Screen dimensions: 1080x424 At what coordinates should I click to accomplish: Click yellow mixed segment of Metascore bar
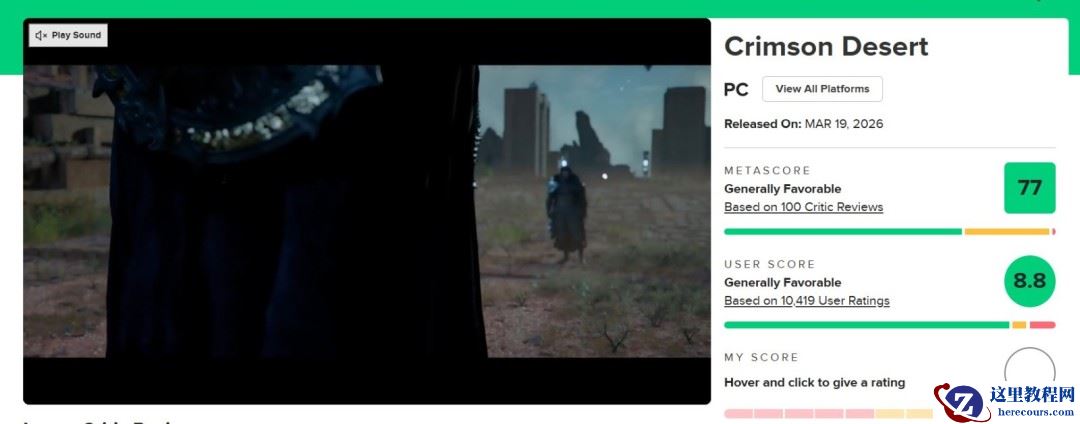coord(1007,232)
